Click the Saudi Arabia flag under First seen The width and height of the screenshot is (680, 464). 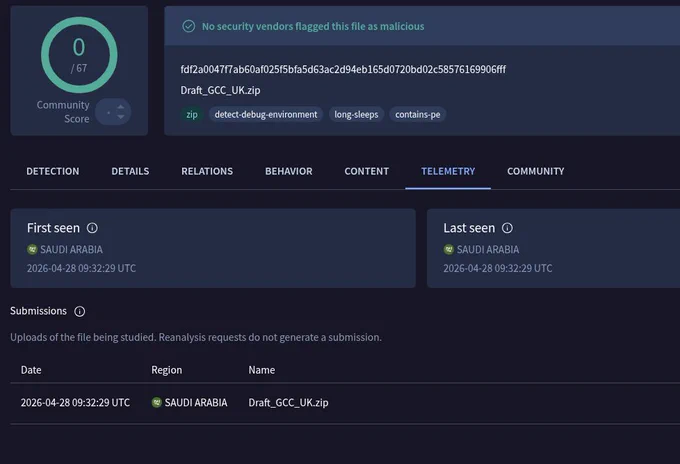[x=32, y=249]
